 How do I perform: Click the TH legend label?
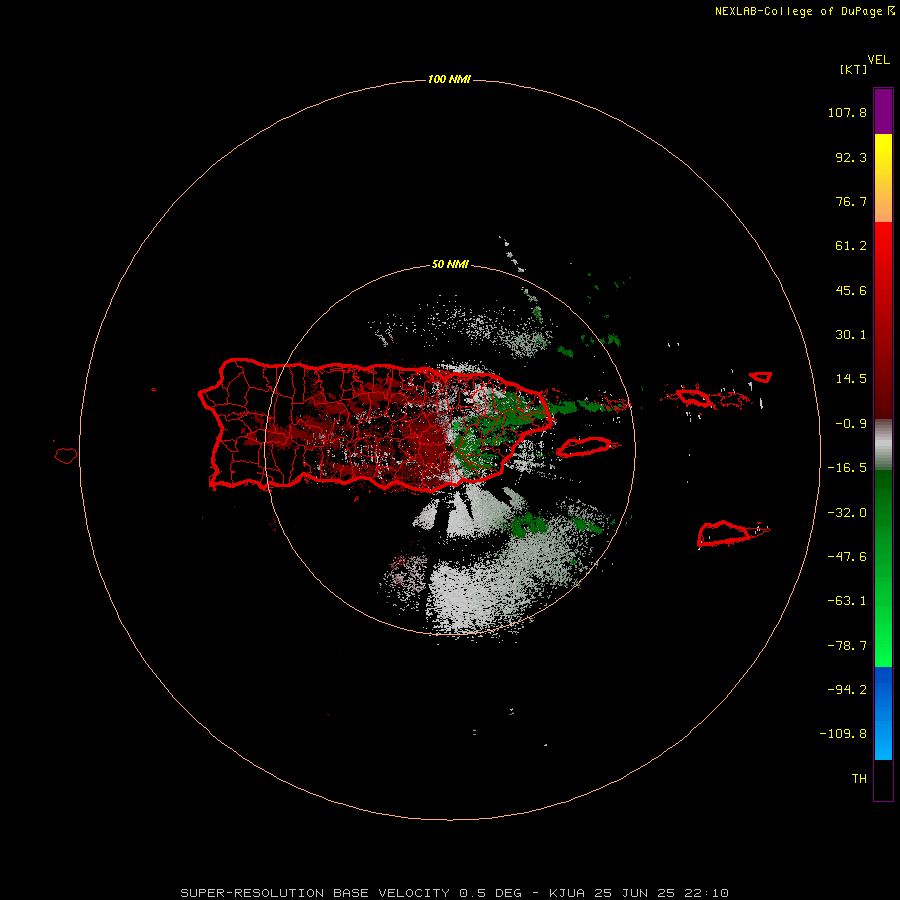(x=859, y=779)
